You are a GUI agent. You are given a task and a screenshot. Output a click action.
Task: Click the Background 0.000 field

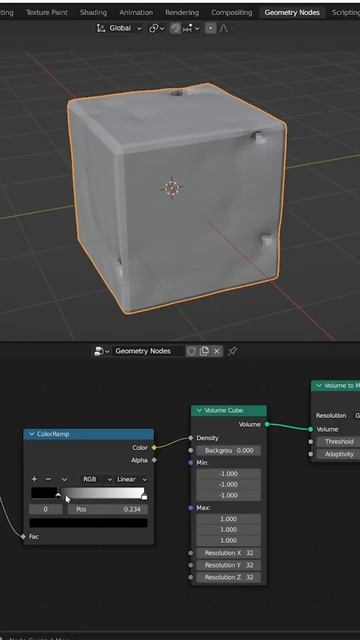point(228,451)
